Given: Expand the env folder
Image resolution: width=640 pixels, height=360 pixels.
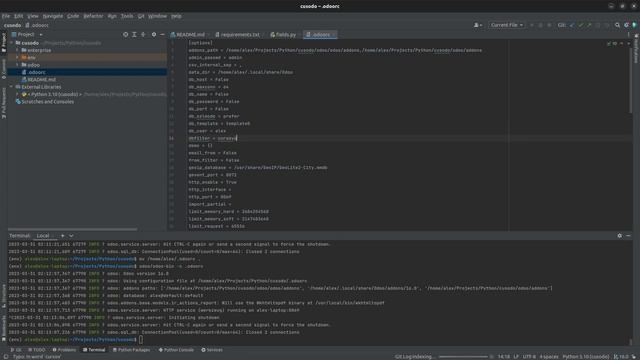Looking at the screenshot, I should point(17,58).
